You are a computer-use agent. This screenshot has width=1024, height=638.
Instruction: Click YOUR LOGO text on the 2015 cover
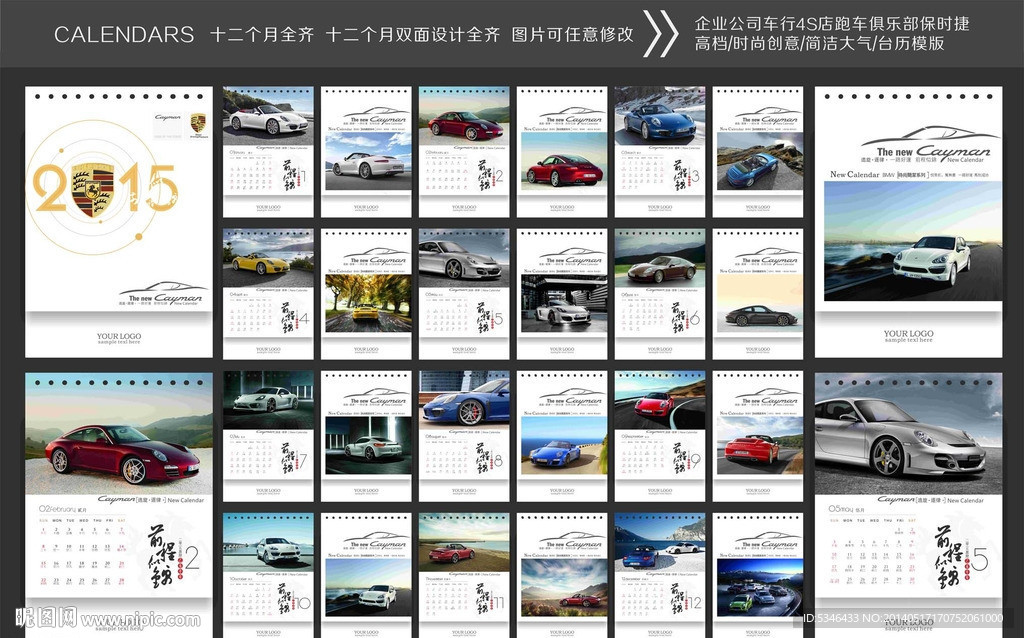point(119,338)
